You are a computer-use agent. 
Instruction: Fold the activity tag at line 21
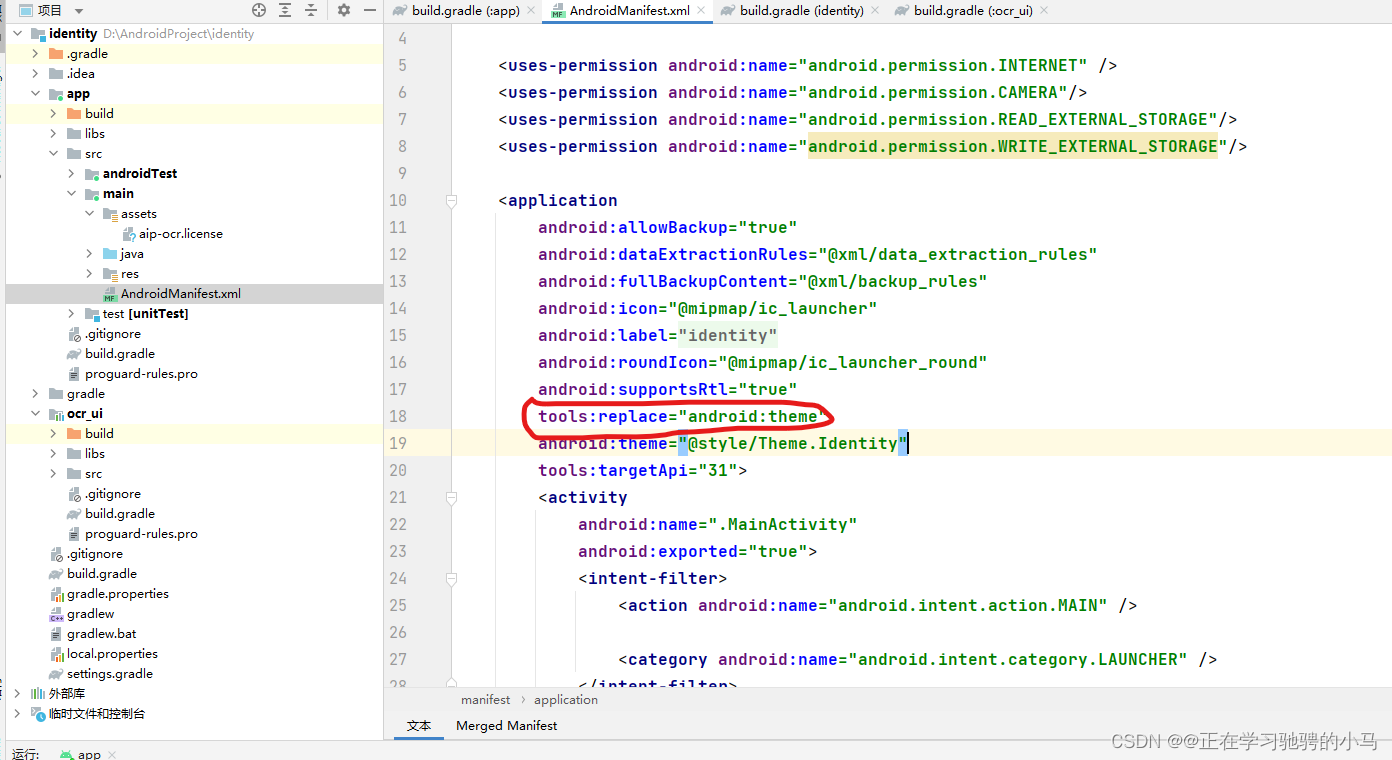coord(451,498)
